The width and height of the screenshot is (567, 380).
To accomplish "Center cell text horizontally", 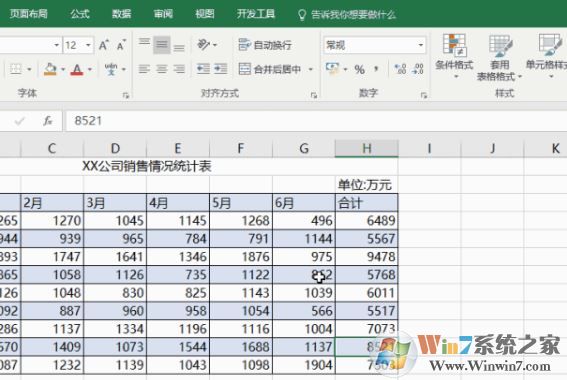I will (162, 69).
